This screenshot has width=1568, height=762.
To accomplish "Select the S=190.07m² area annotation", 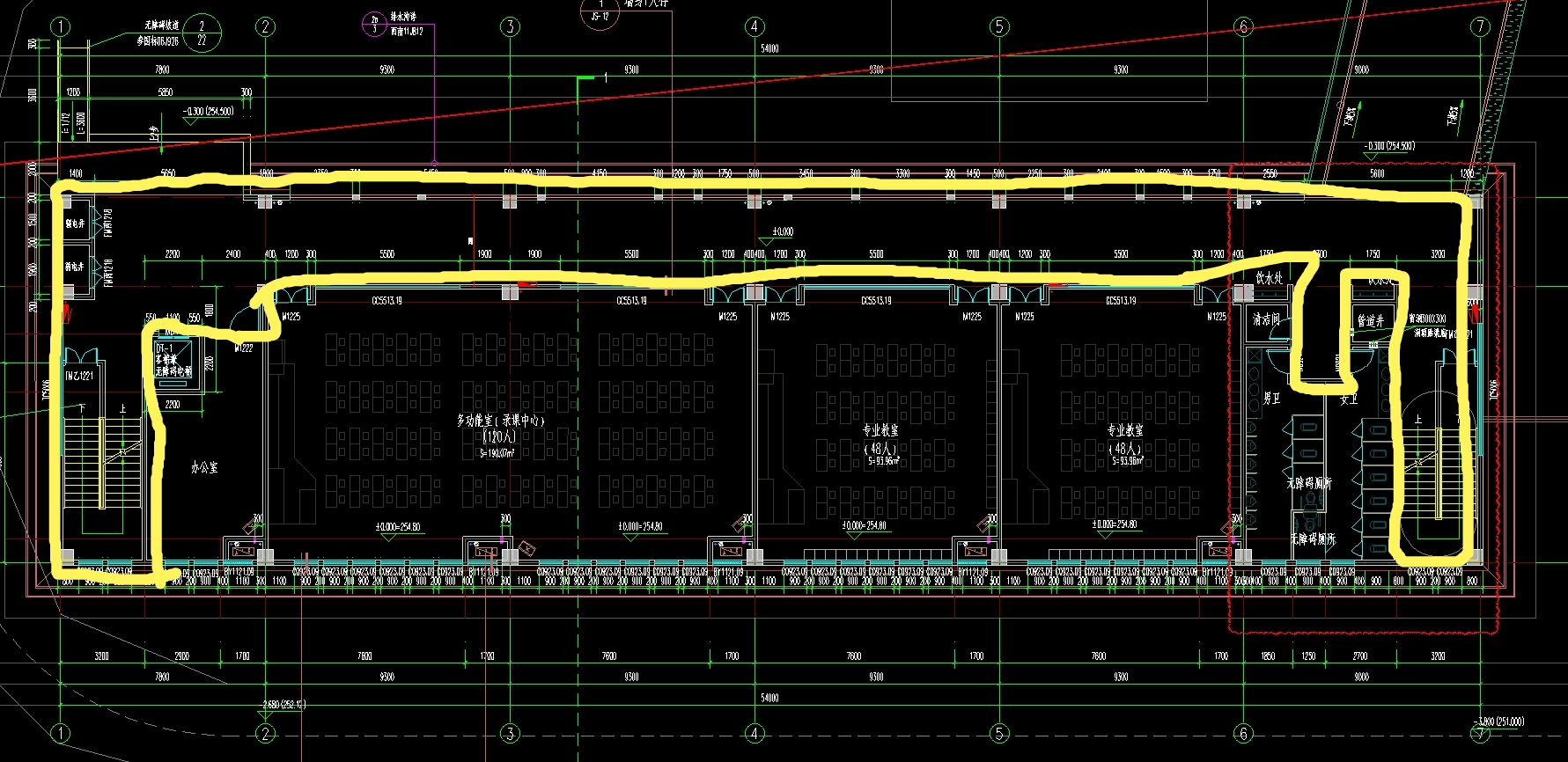I will [497, 453].
